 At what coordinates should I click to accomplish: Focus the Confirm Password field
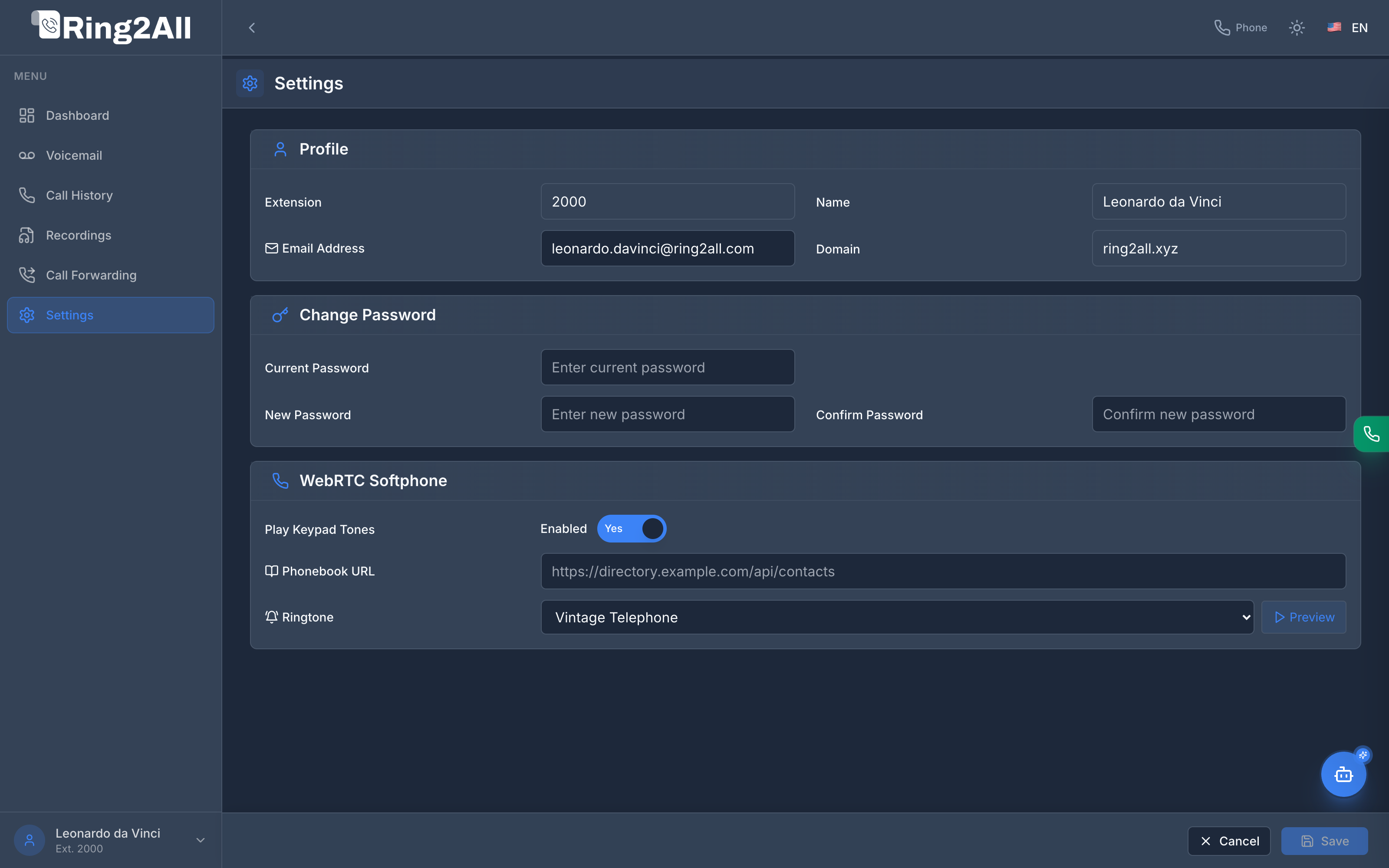tap(1218, 414)
